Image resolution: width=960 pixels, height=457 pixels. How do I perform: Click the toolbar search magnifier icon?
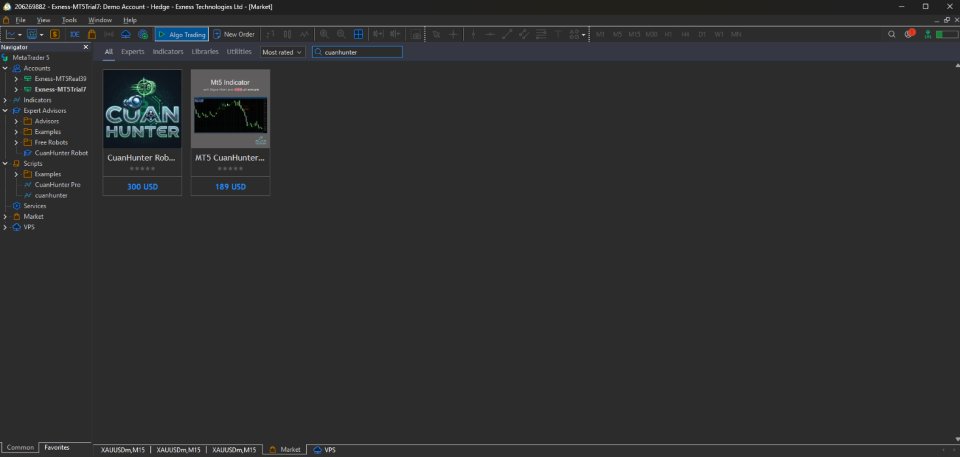click(891, 34)
